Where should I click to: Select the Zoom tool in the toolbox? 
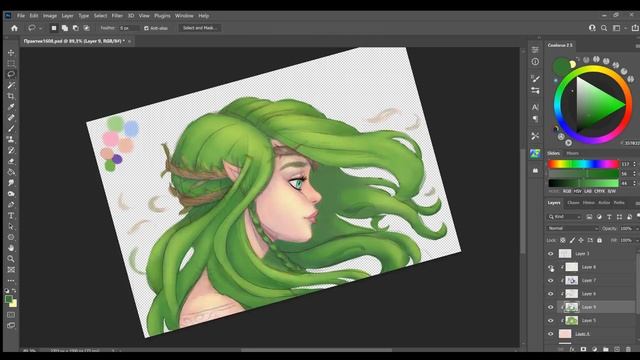[11, 259]
